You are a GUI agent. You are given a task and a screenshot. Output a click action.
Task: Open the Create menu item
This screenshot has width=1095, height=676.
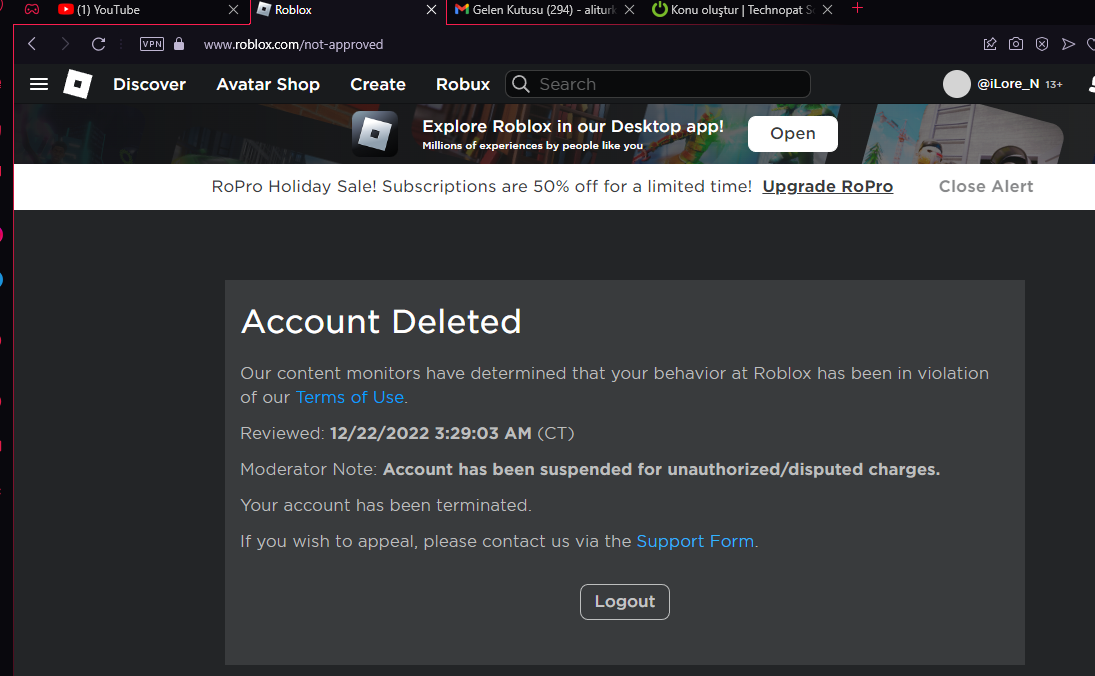point(378,84)
